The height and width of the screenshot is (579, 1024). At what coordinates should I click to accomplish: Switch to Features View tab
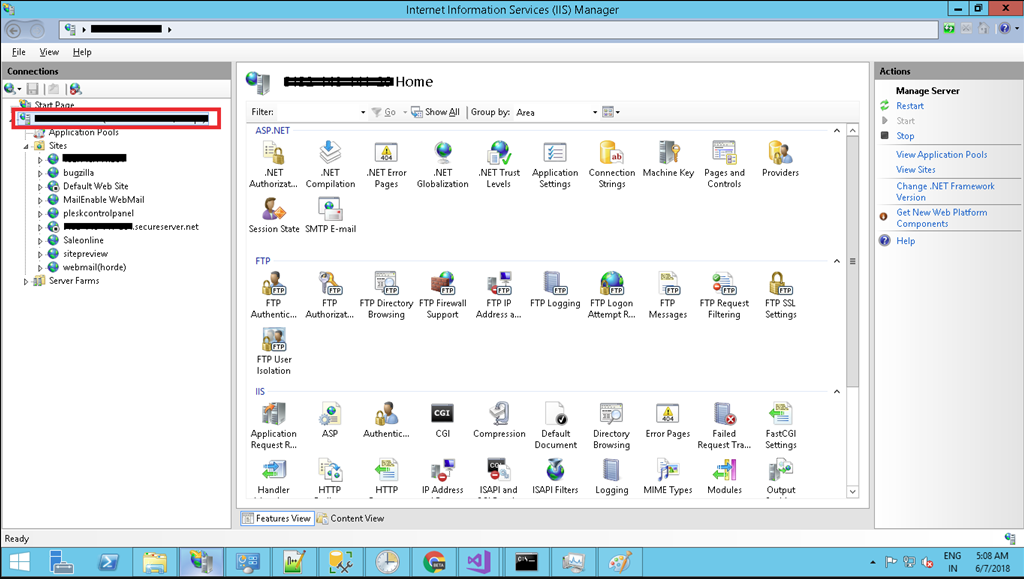tap(276, 518)
